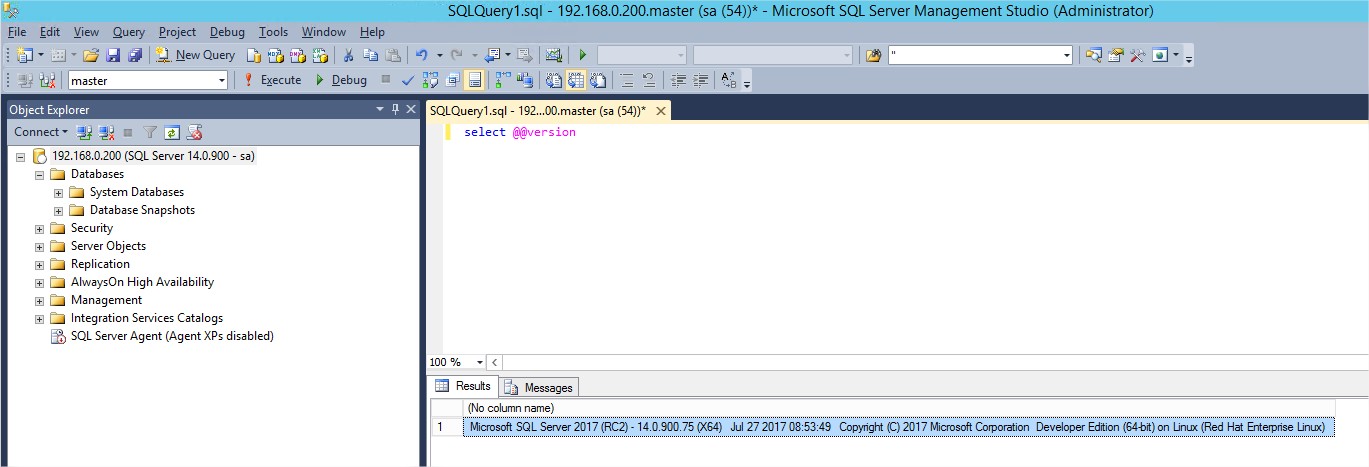Open the Window menu
Screen dimensions: 1369x467
(x=324, y=32)
